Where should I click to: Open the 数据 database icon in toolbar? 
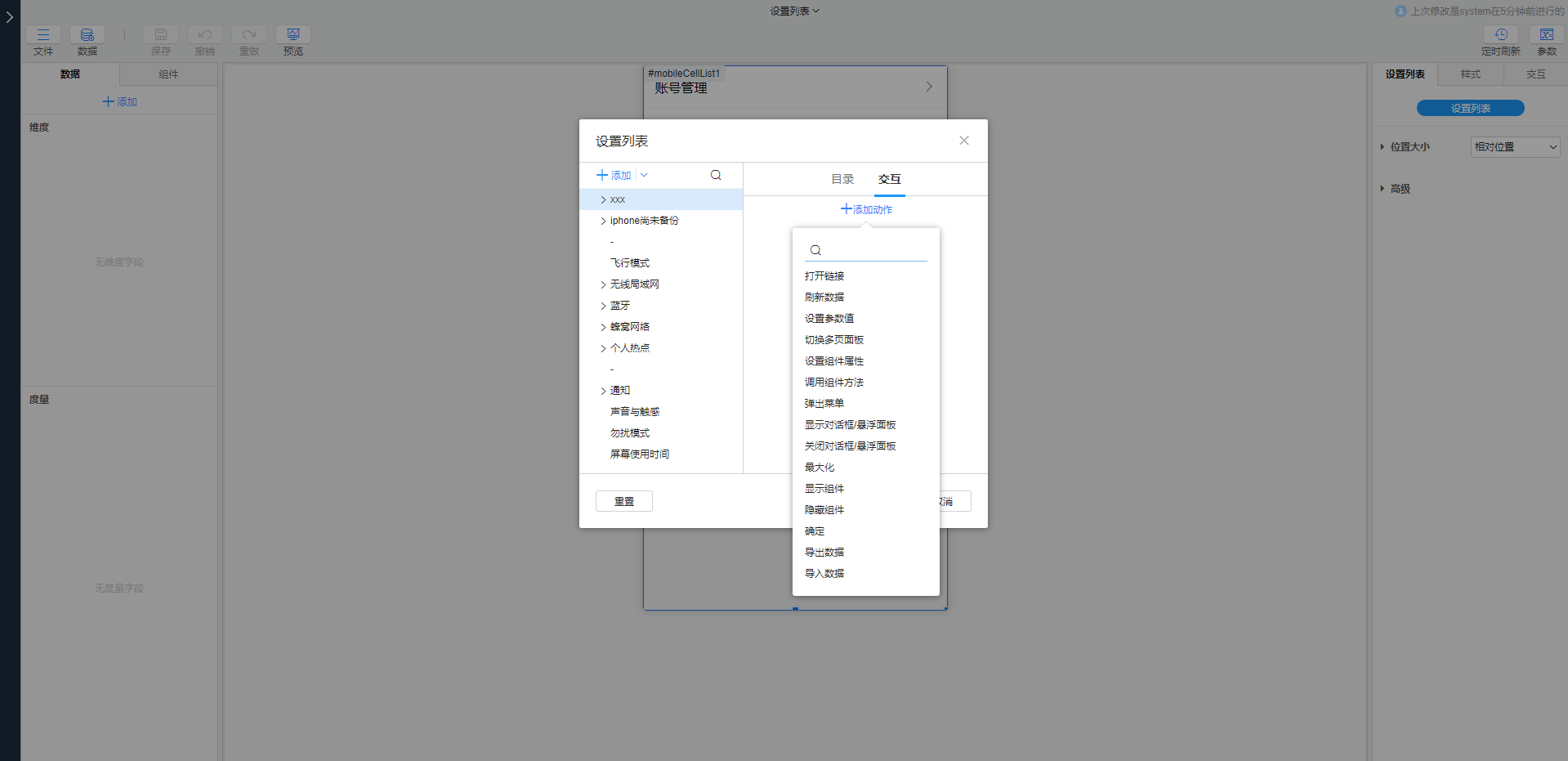coord(87,35)
